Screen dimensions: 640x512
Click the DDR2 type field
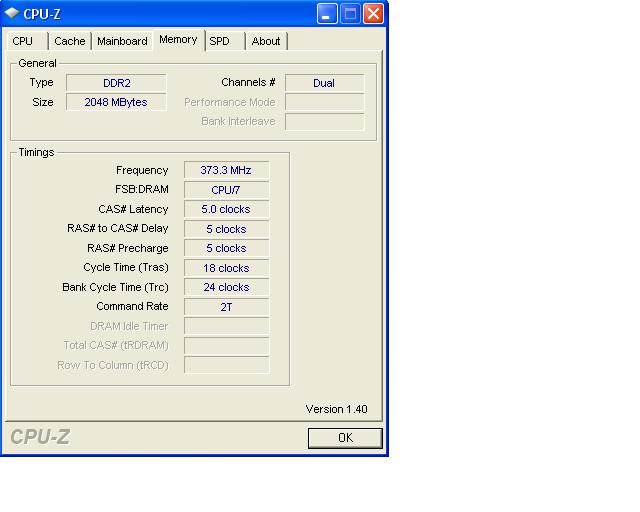(x=116, y=83)
